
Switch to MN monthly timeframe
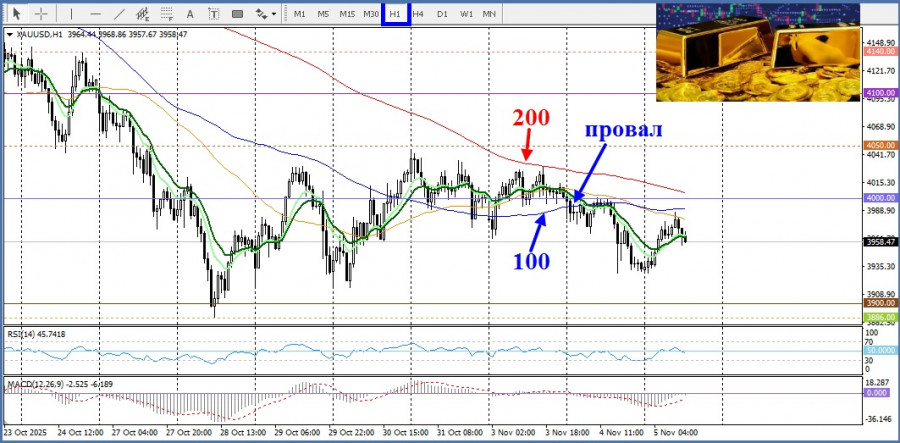pyautogui.click(x=489, y=14)
